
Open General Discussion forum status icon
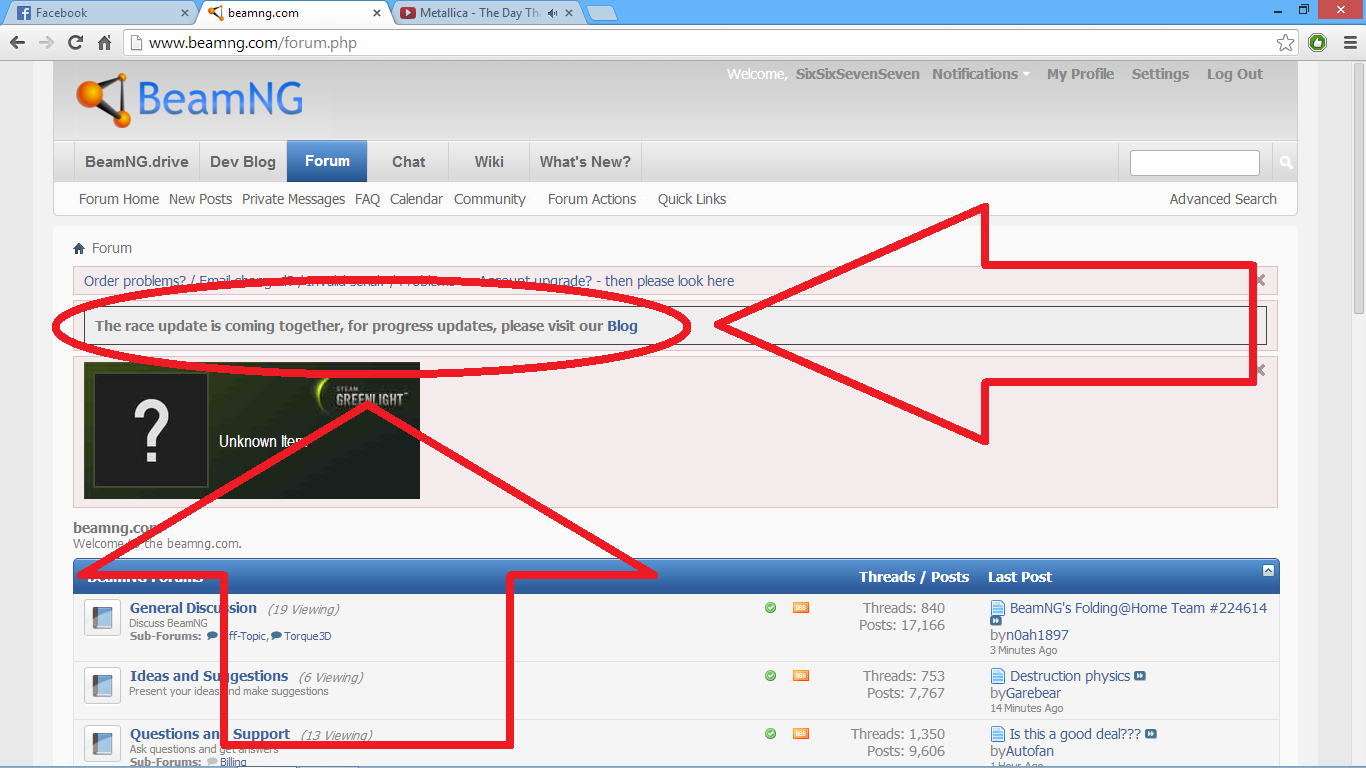[x=102, y=618]
